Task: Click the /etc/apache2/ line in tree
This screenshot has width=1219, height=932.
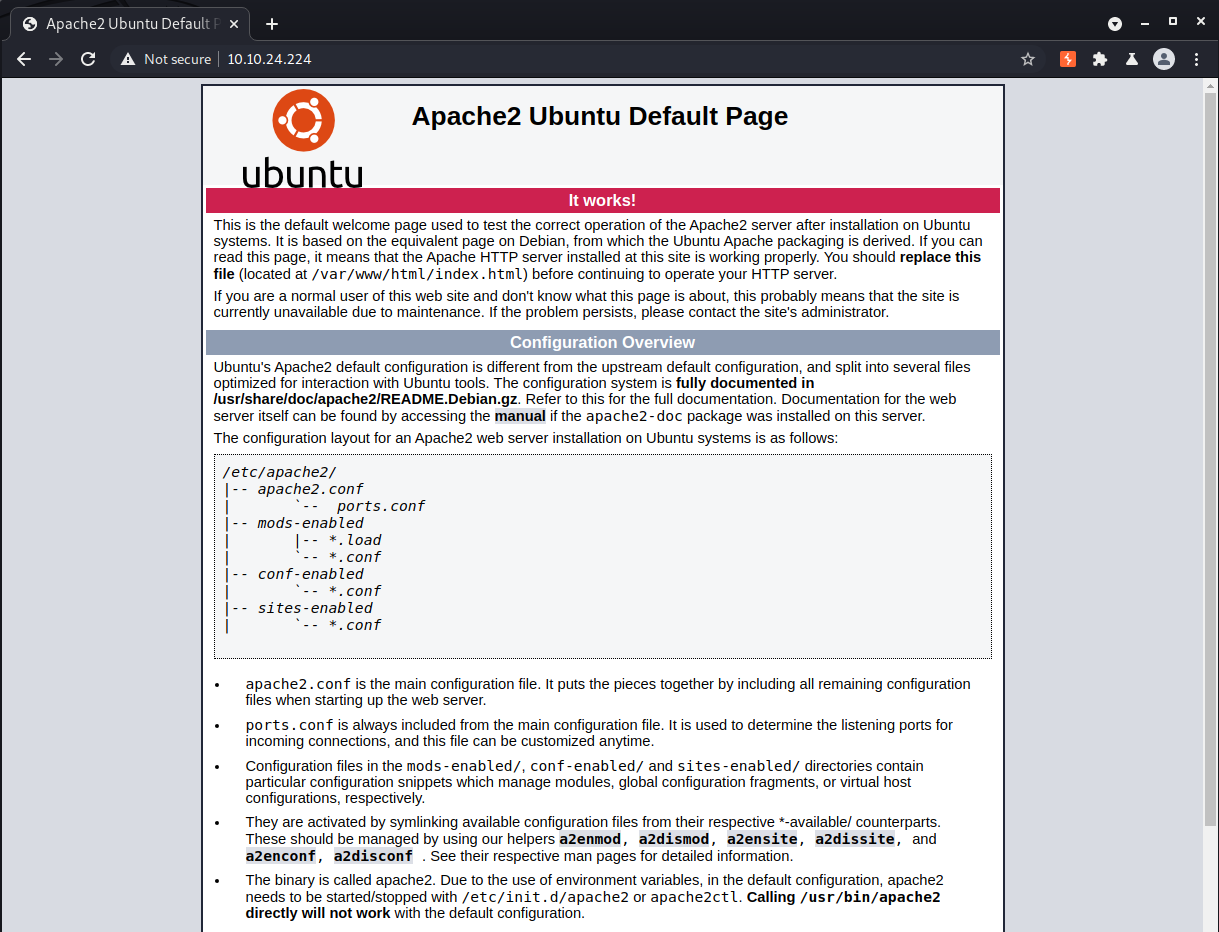Action: [280, 472]
